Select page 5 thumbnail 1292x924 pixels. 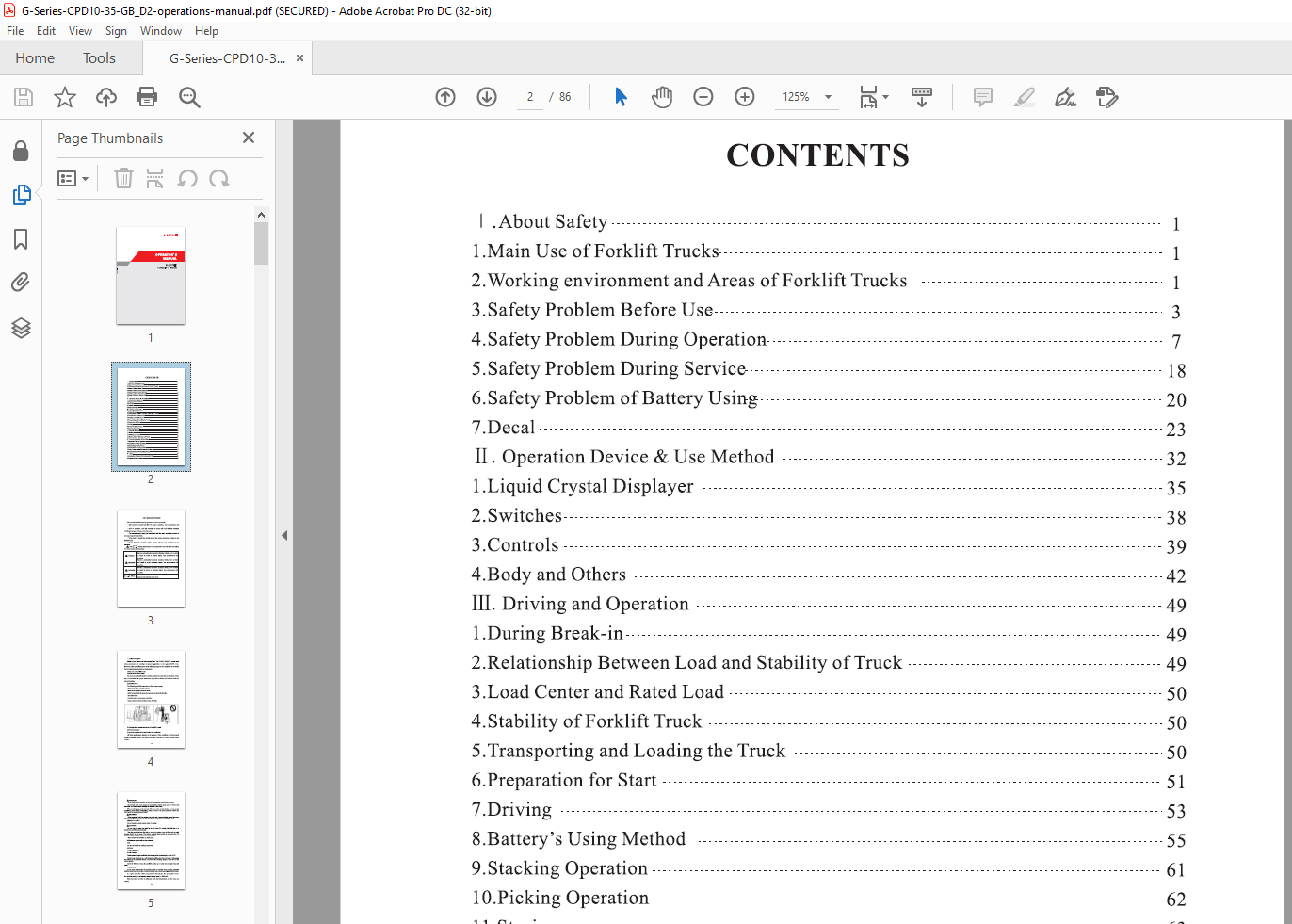(x=151, y=841)
